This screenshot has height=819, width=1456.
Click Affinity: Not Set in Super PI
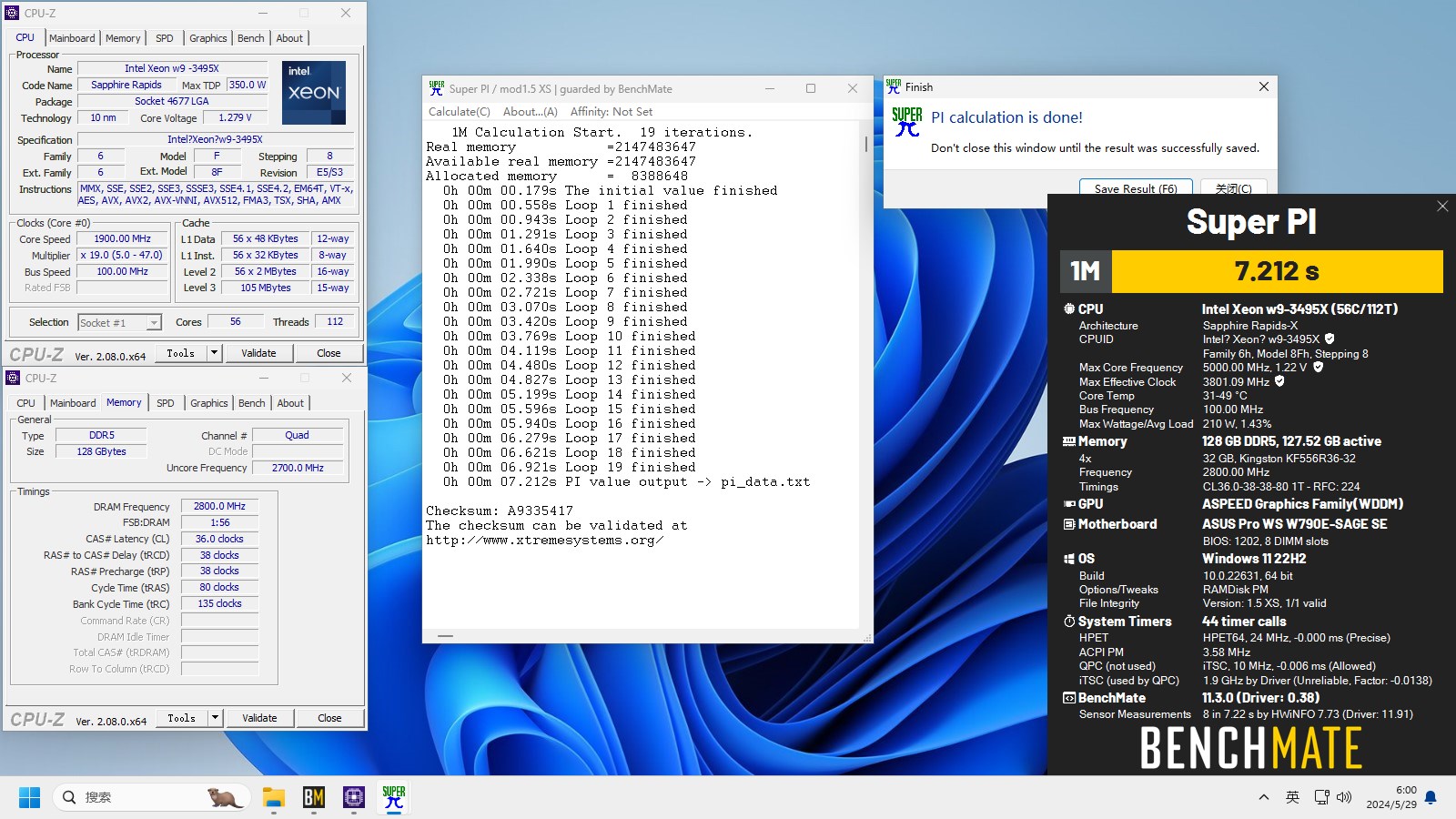point(612,112)
